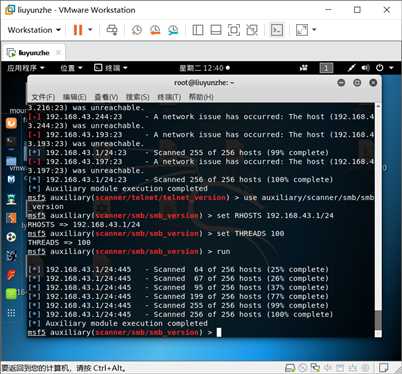Viewport: 402px width, 374px height.
Task: Open snapshot manager icon
Action: point(173,30)
